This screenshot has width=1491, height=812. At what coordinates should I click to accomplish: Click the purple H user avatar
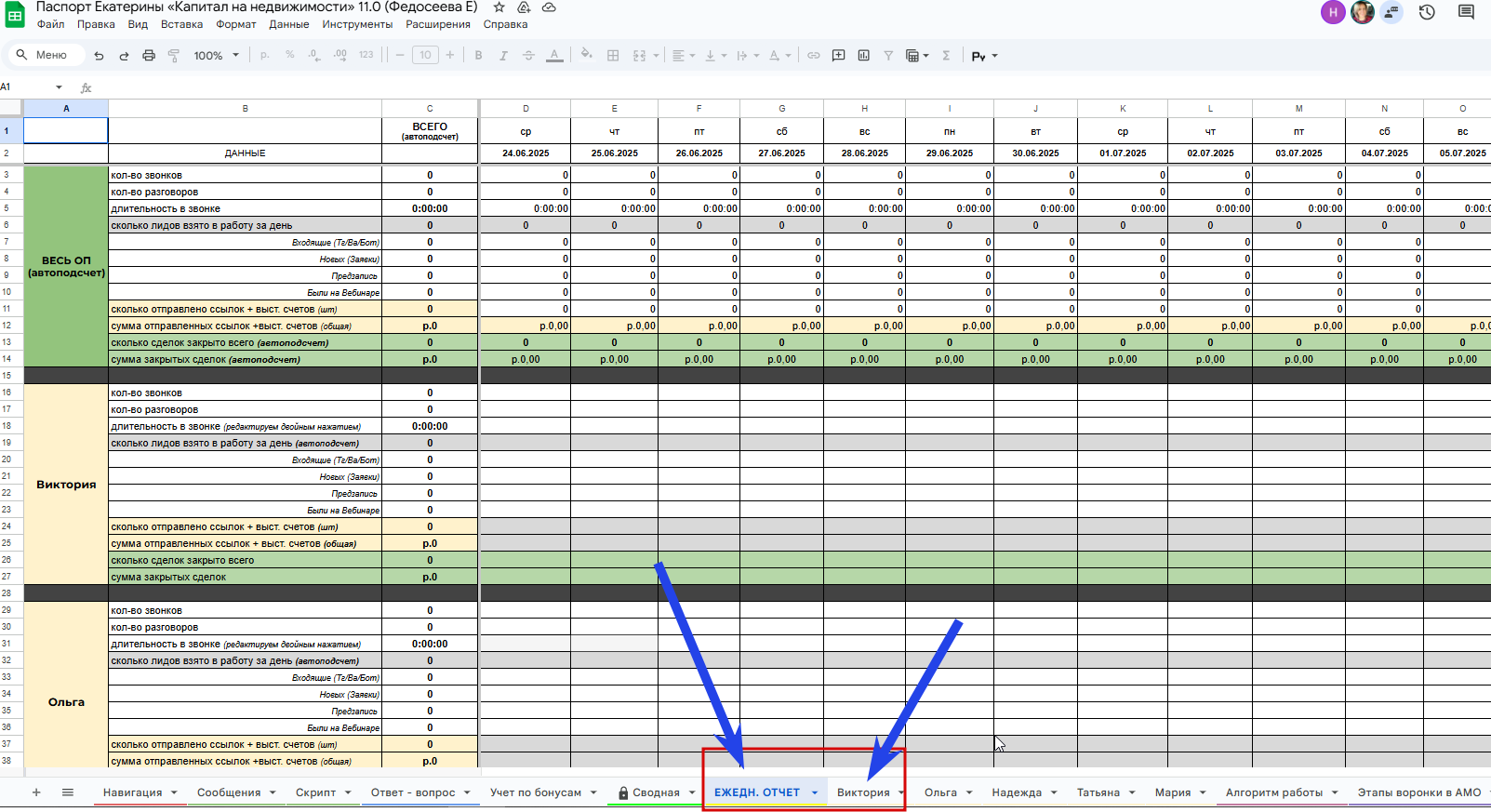point(1333,12)
